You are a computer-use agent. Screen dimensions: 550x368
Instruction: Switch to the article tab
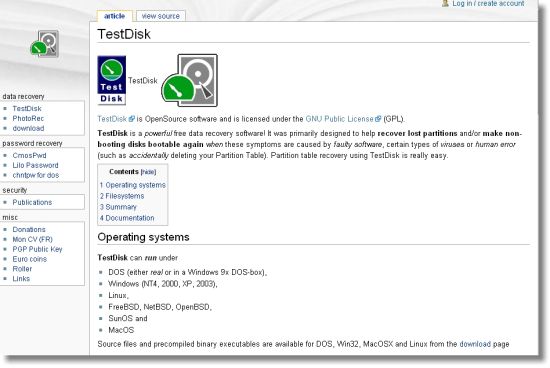tap(114, 16)
